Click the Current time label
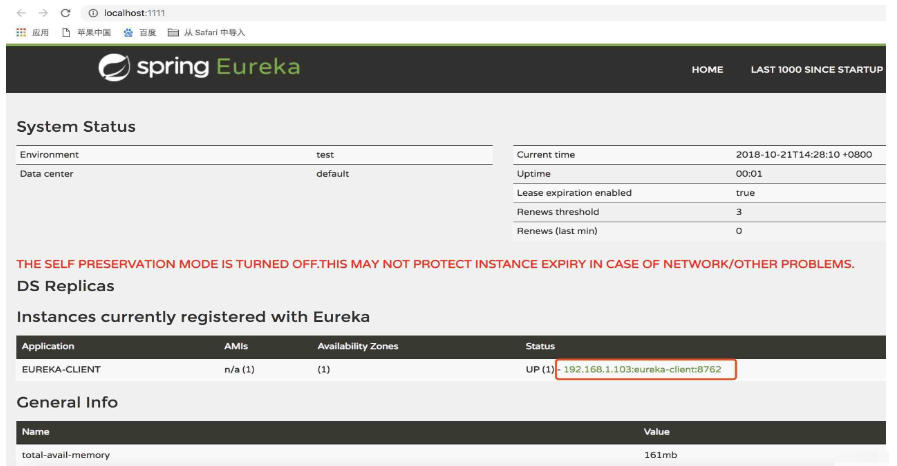Image resolution: width=897 pixels, height=466 pixels. pyautogui.click(x=546, y=155)
